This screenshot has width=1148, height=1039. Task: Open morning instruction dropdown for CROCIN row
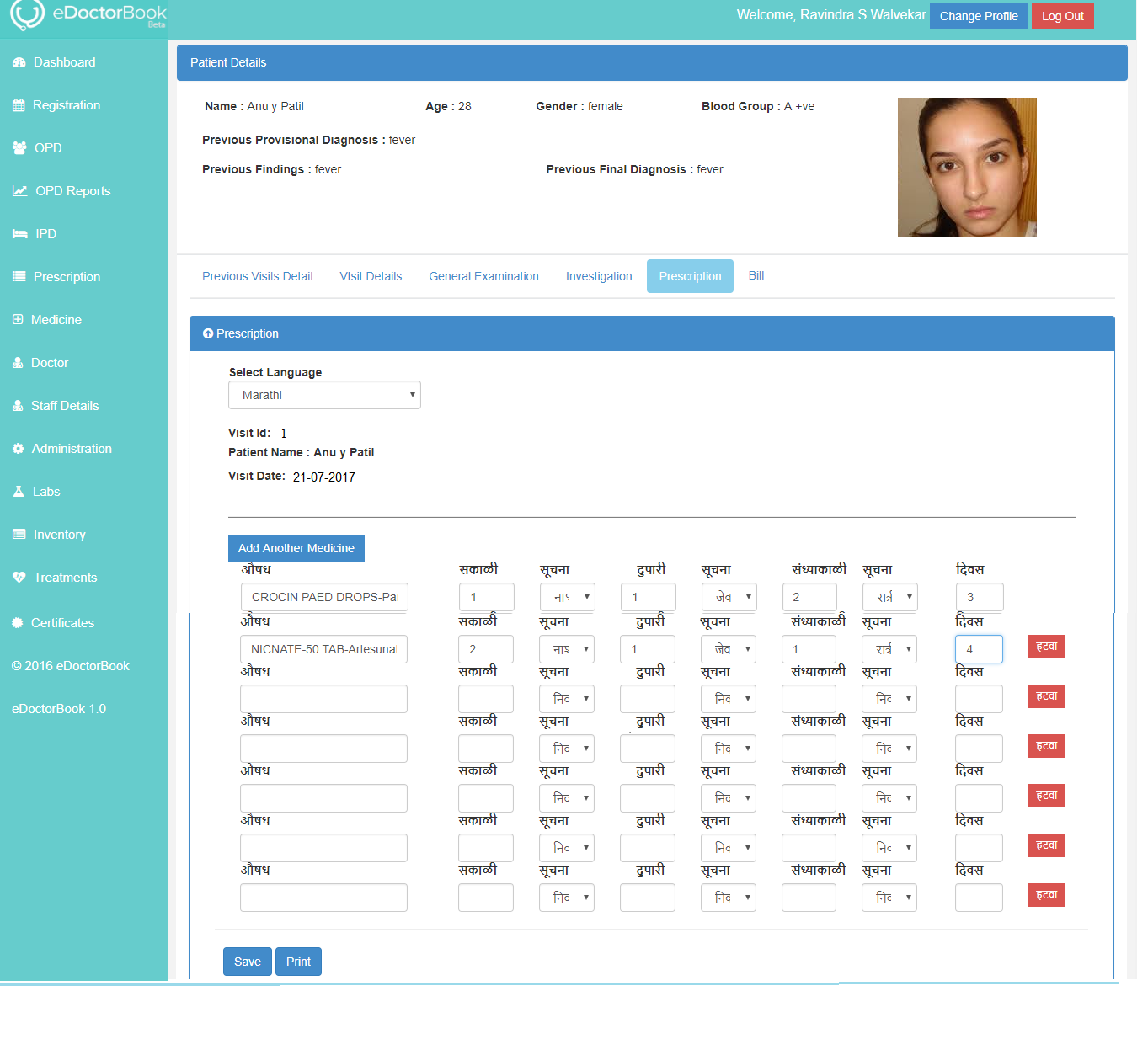click(x=568, y=597)
